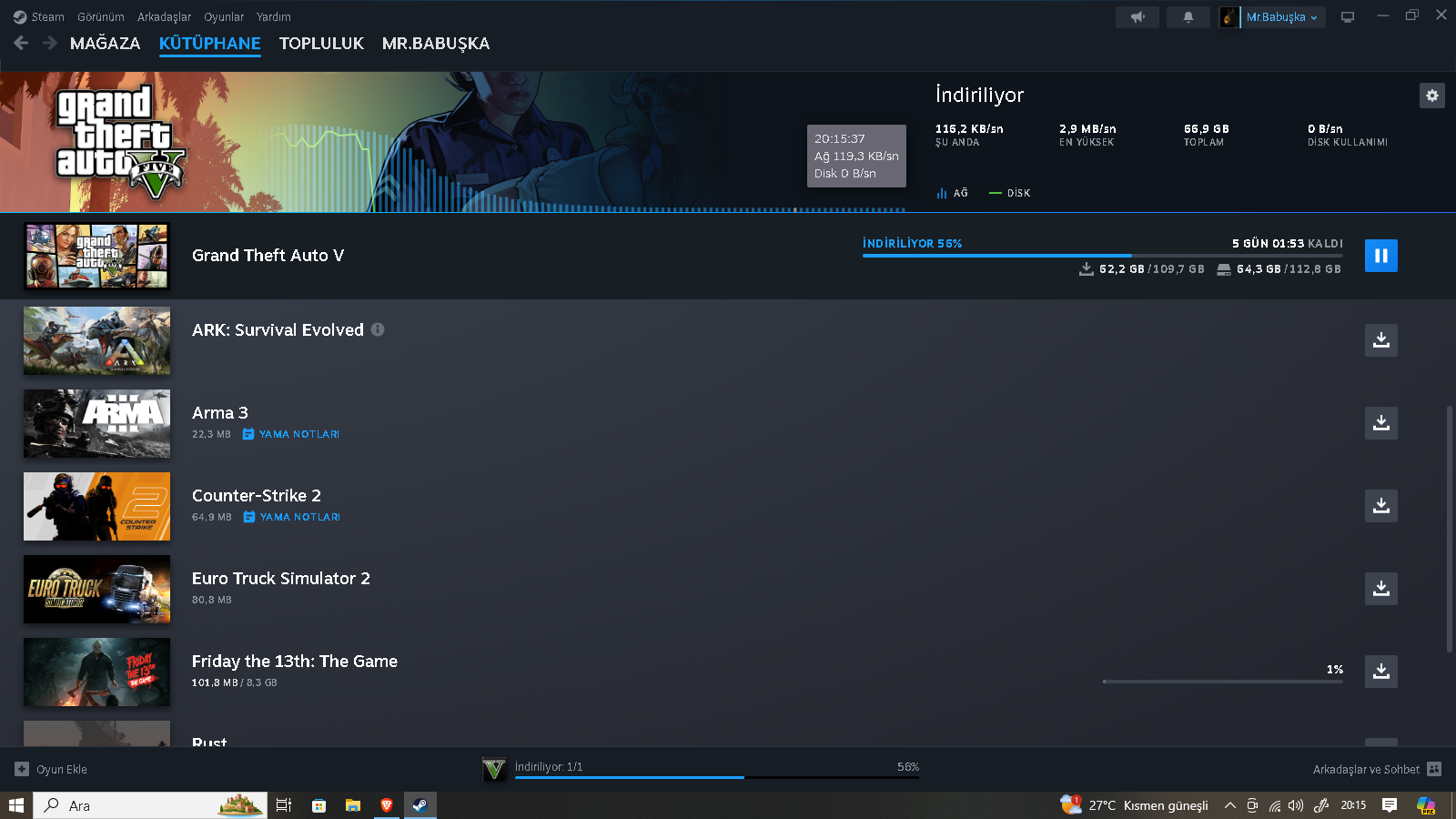Open the Oyunlar menu
1456x819 pixels.
[x=224, y=16]
